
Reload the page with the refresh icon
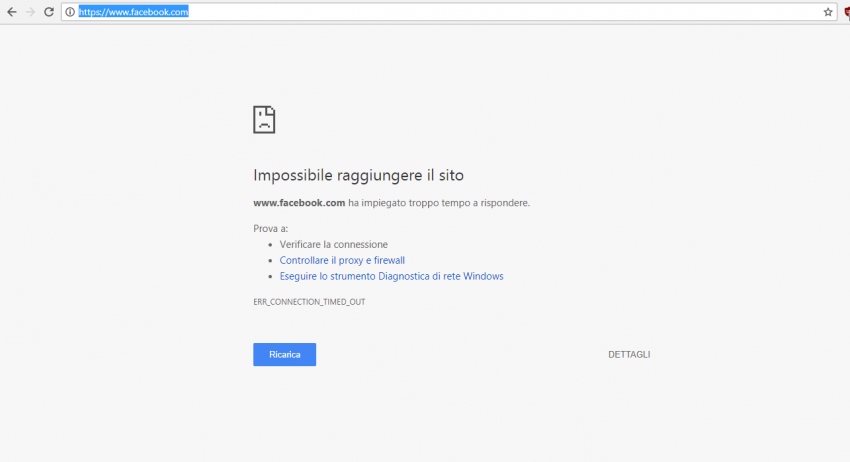click(49, 12)
